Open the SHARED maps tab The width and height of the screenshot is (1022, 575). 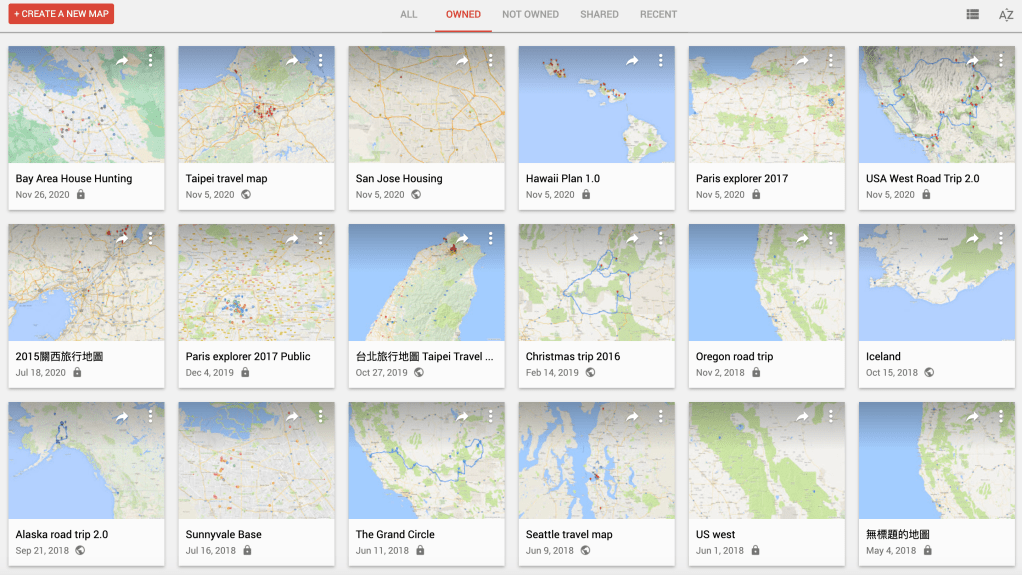599,15
